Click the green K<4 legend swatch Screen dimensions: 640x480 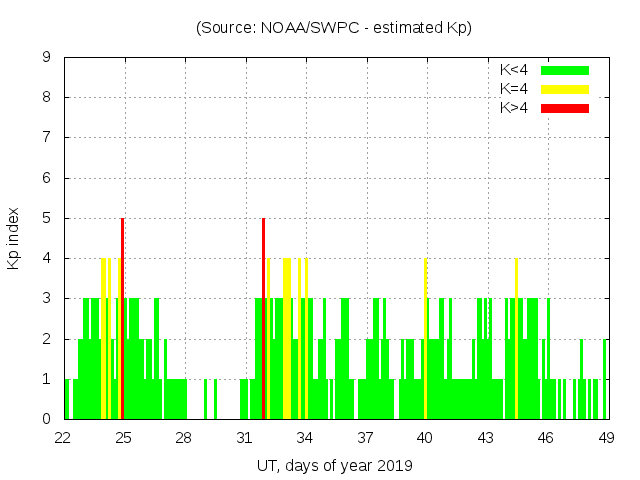[565, 70]
